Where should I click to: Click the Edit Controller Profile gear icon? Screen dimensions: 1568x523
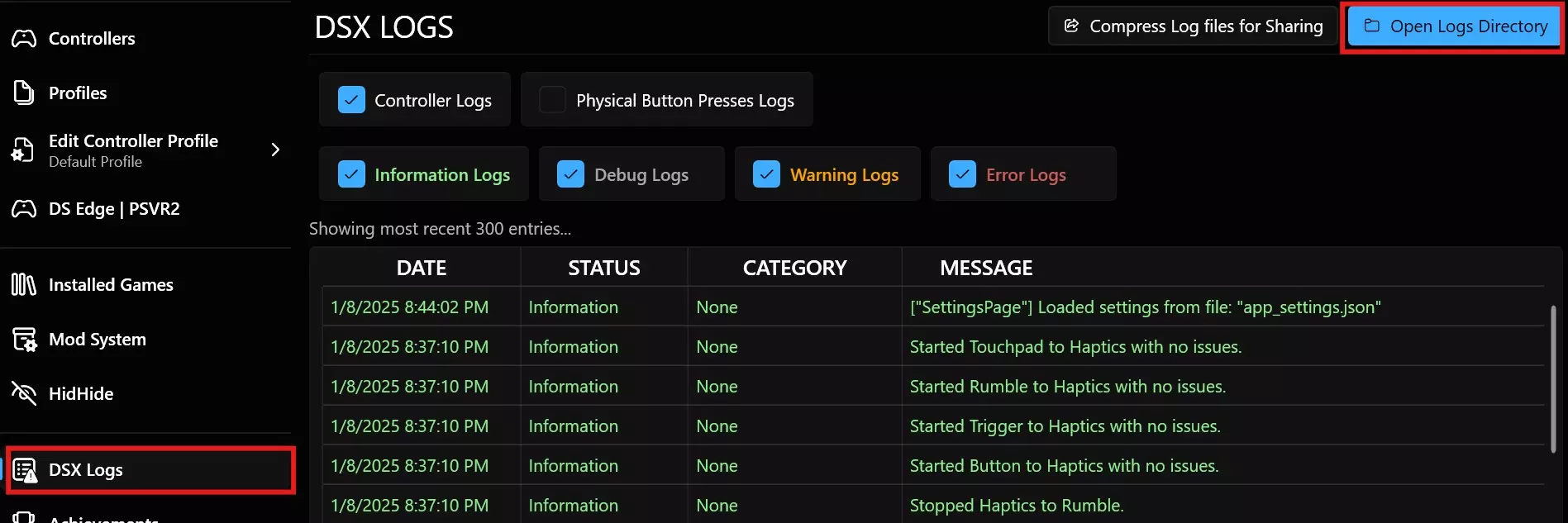(22, 150)
